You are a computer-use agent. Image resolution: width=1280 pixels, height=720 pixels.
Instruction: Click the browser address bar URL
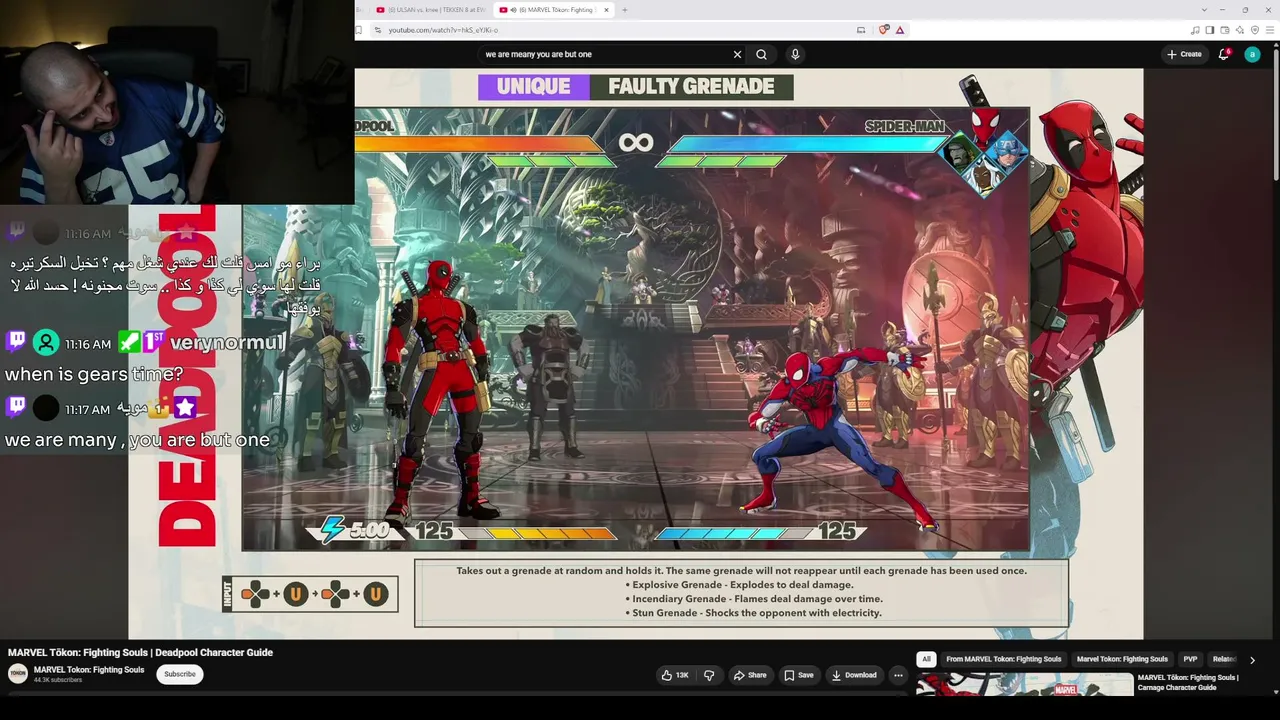[443, 30]
